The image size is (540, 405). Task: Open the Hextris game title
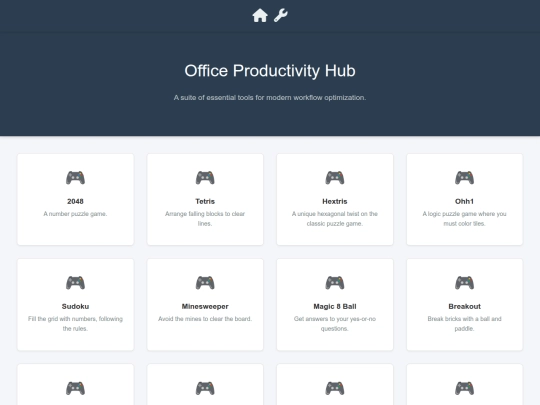point(335,201)
